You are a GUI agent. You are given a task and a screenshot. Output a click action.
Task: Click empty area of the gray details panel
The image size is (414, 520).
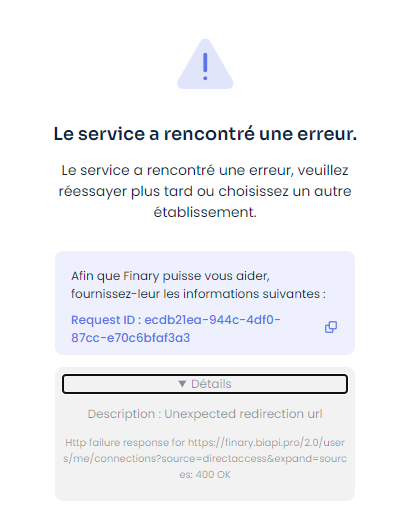tap(205, 491)
